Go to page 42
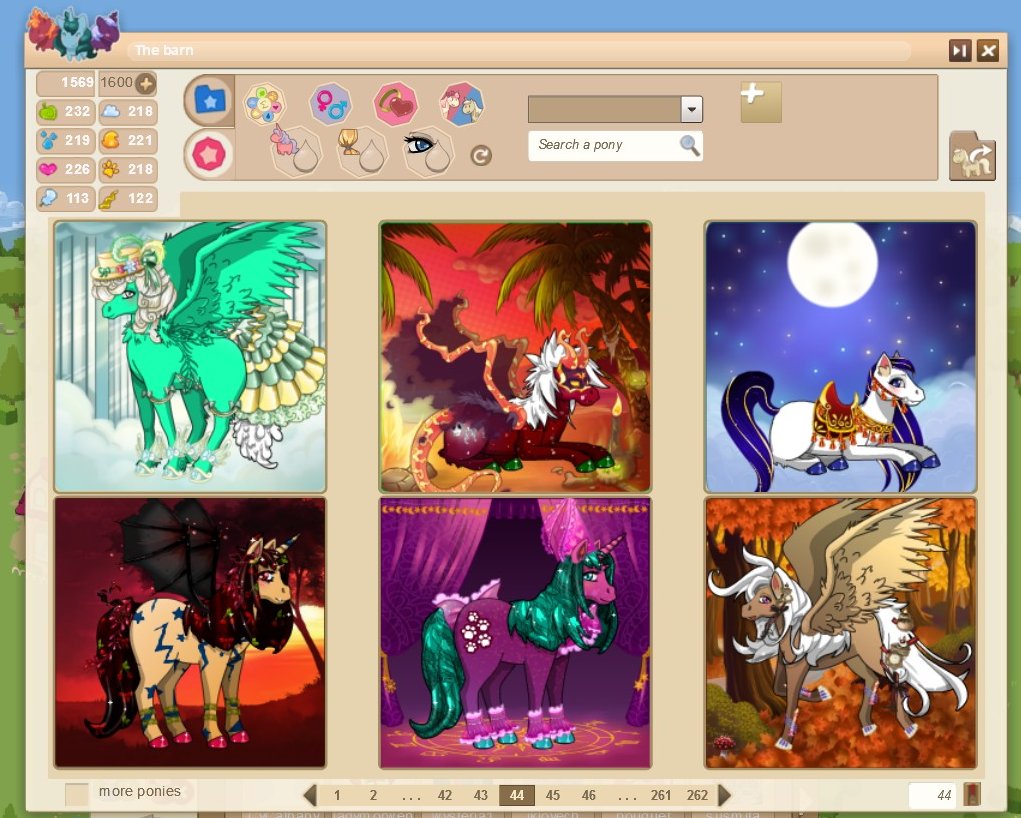Image resolution: width=1021 pixels, height=818 pixels. click(x=445, y=795)
